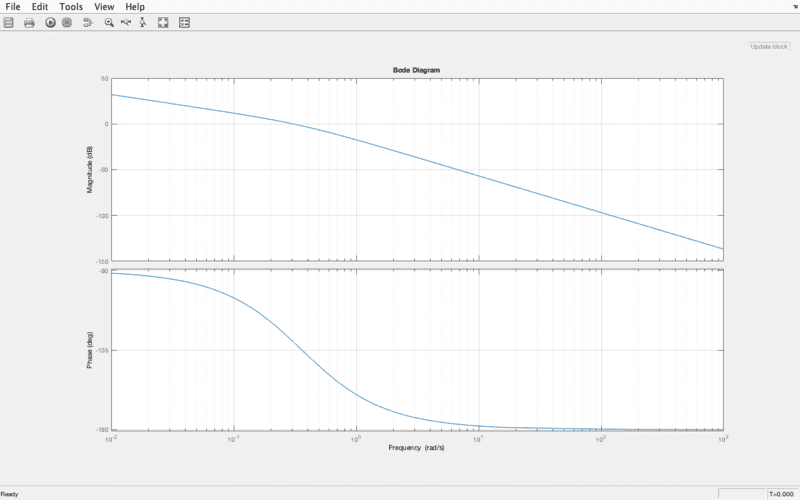Click the toolbar dock arrow at top right
Viewport: 800px width, 500px height.
[x=795, y=7]
